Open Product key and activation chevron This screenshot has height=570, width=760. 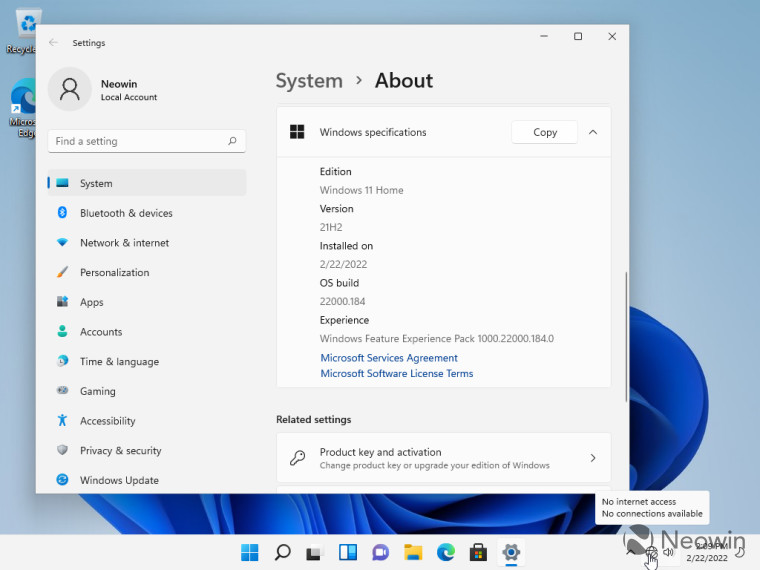coord(592,458)
